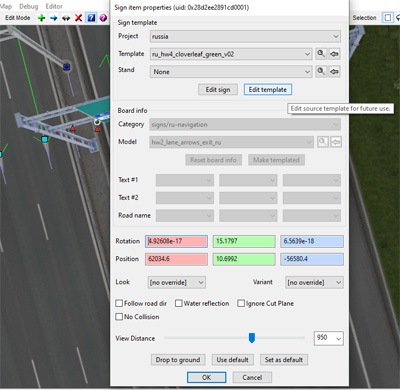This screenshot has height=390, width=400.
Task: Click the Selection toolbar label
Action: [364, 17]
